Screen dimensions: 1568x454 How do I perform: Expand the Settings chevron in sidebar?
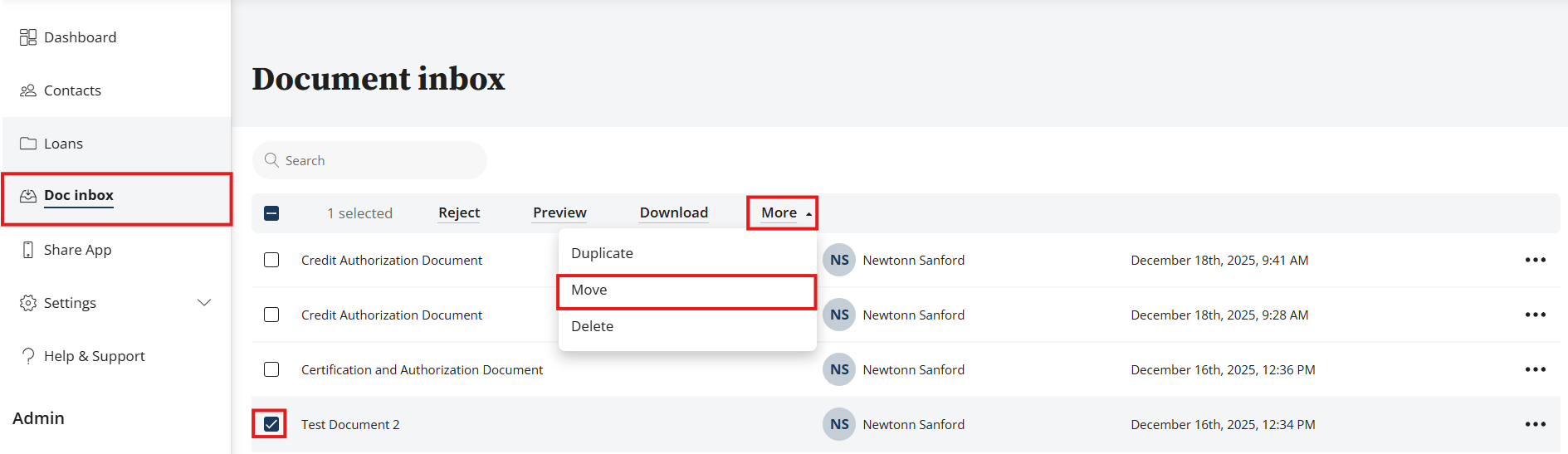pos(204,303)
